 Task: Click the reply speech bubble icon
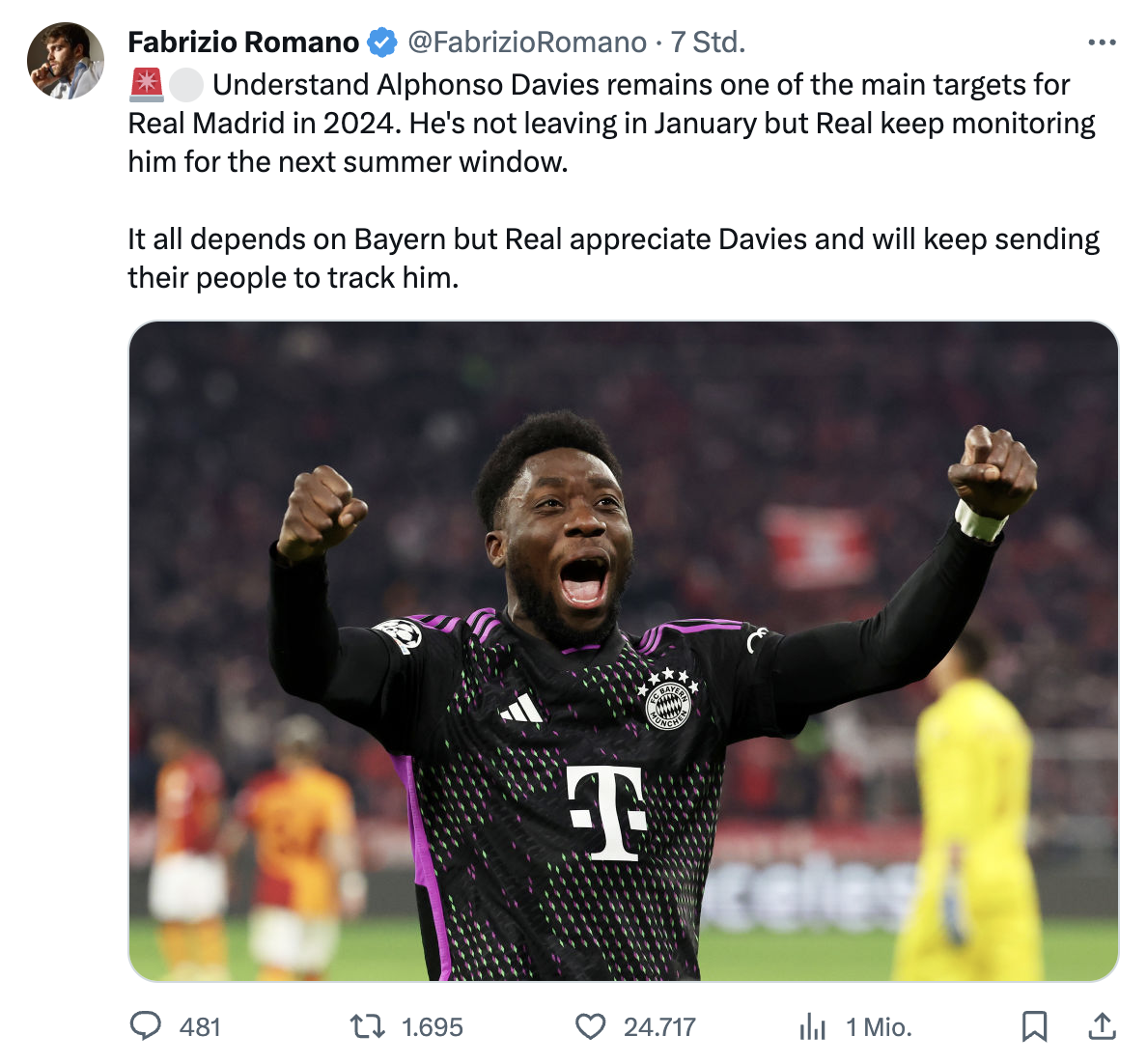point(145,1026)
